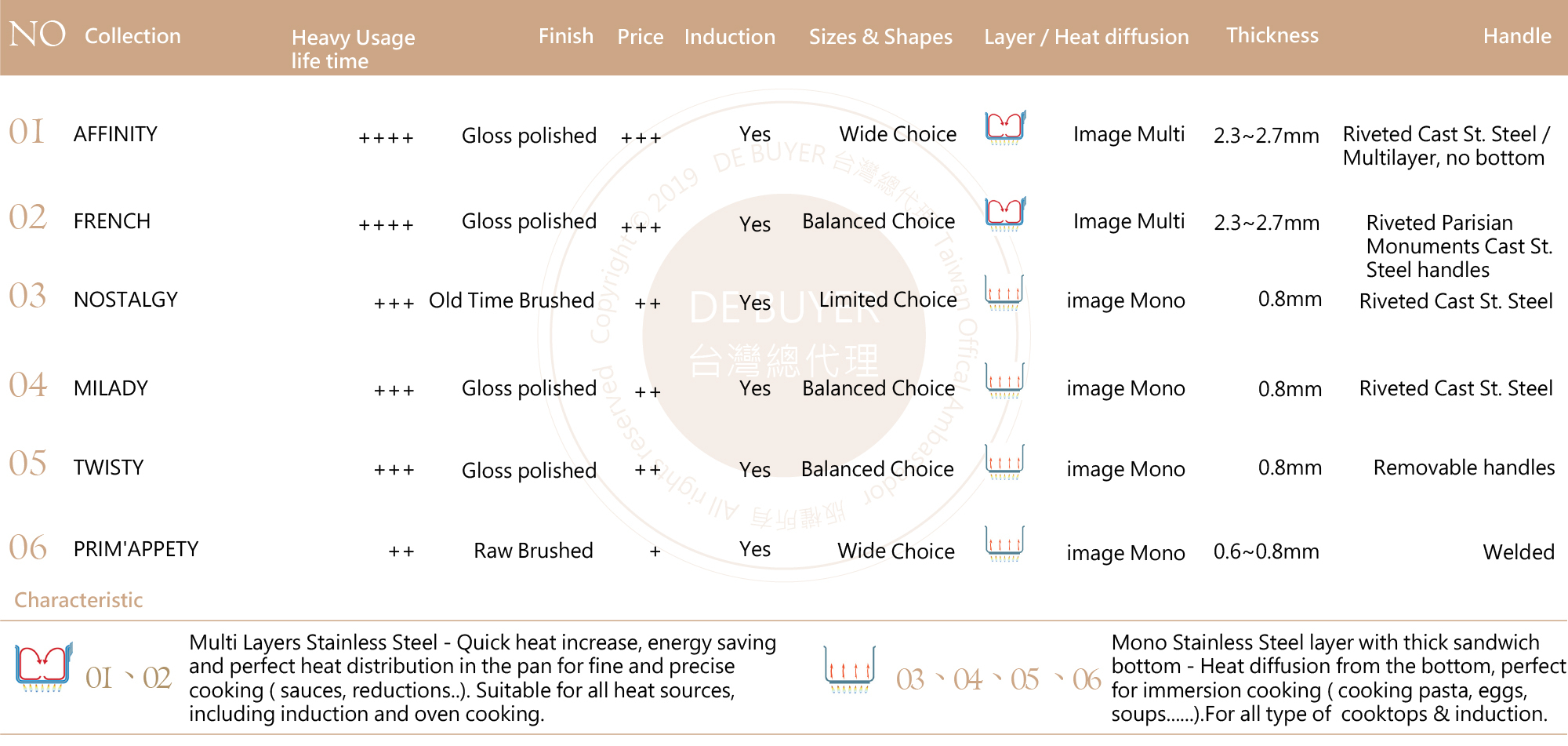This screenshot has width=1568, height=746.
Task: Select the NOSTALGY collection name
Action: point(125,300)
